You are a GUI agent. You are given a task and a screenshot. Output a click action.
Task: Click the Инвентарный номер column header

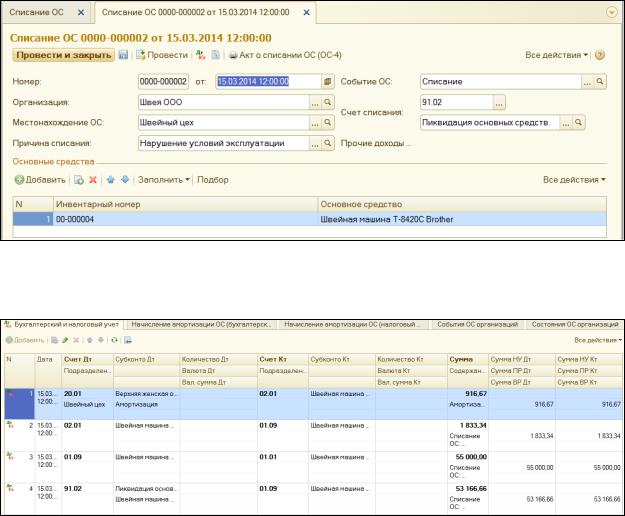[185, 204]
